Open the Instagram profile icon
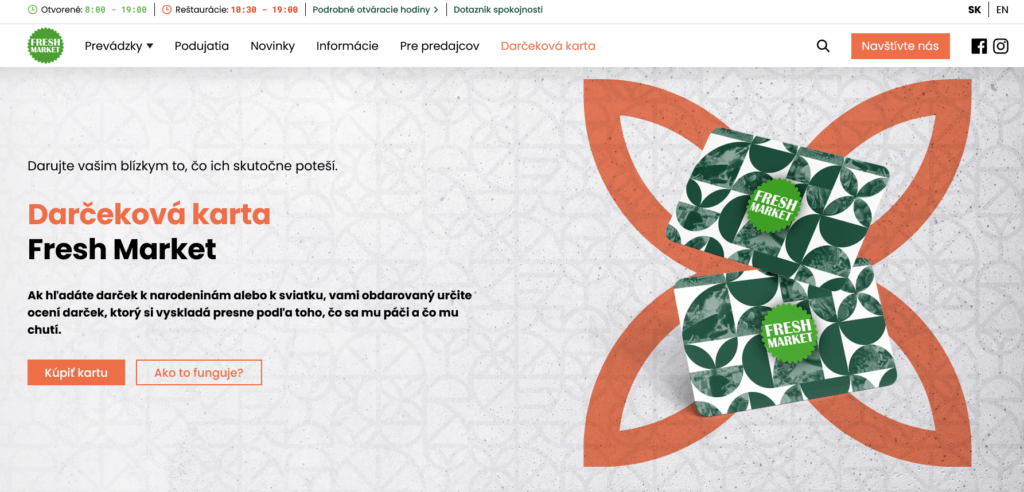The width and height of the screenshot is (1024, 492). coord(1000,46)
